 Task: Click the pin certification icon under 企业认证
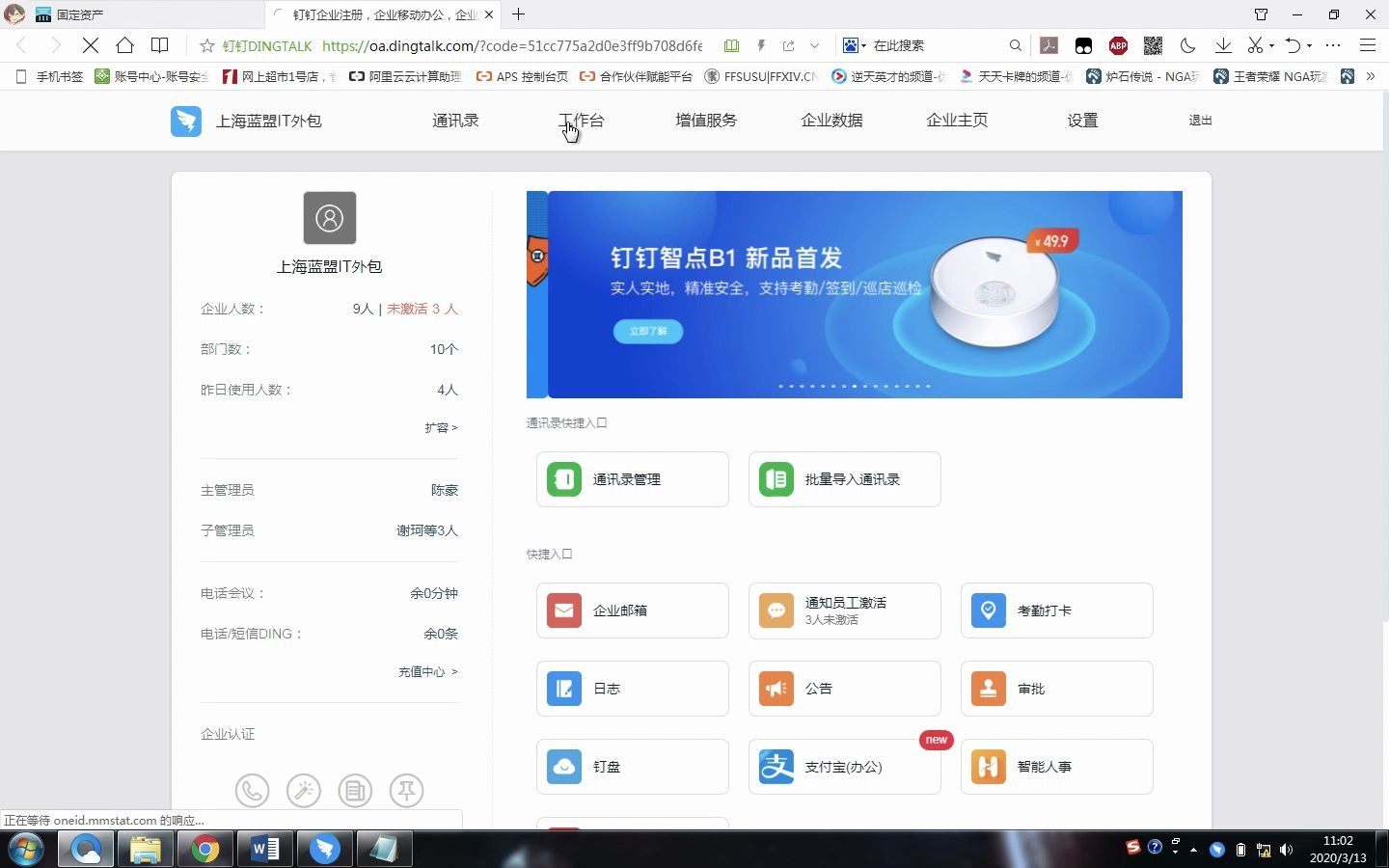pyautogui.click(x=406, y=791)
